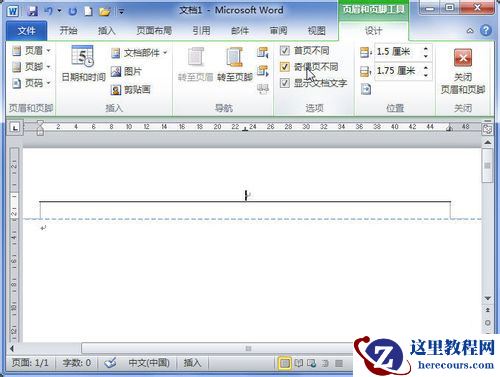Open Word Help question mark icon
The width and height of the screenshot is (500, 377).
(x=486, y=30)
